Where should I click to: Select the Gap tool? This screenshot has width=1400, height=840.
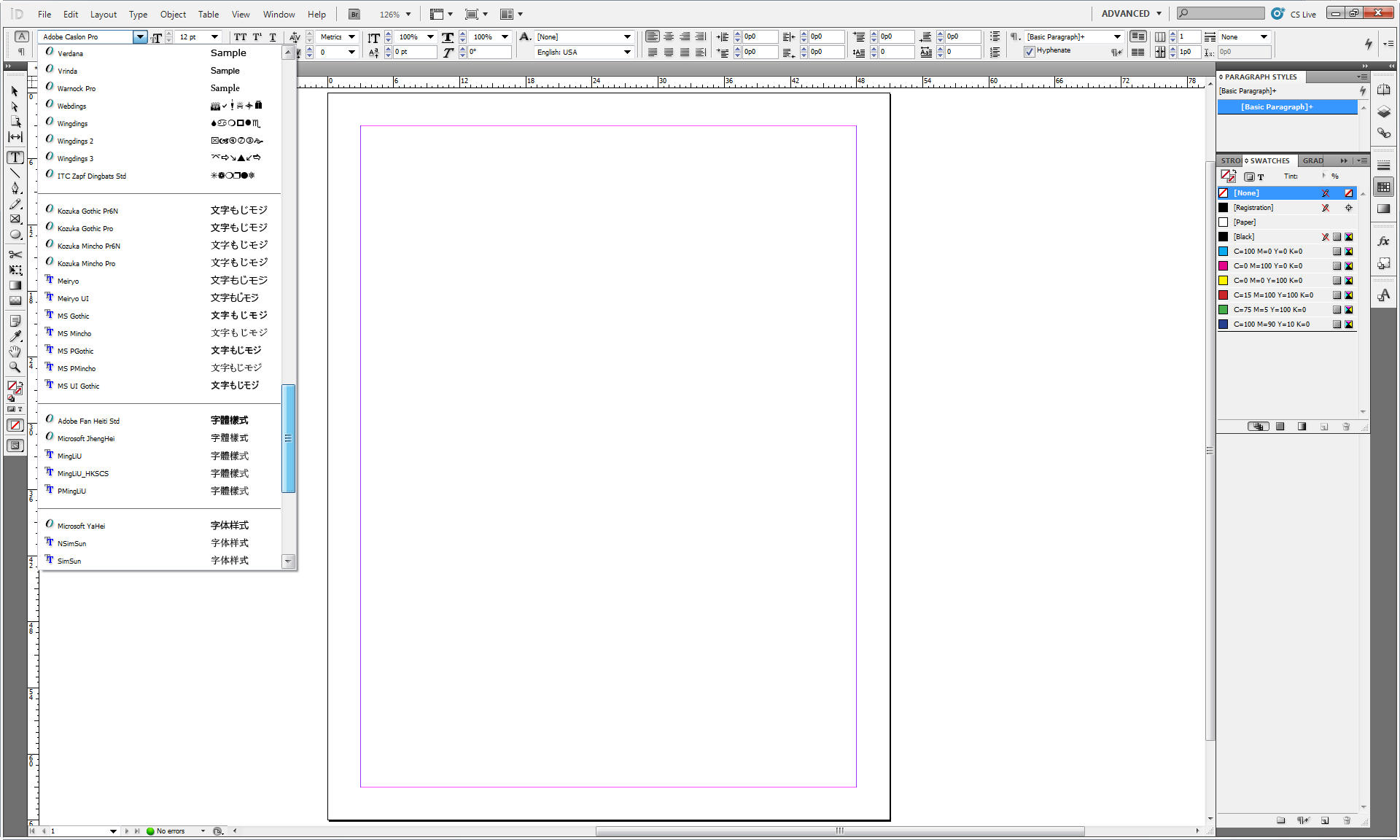coord(15,137)
